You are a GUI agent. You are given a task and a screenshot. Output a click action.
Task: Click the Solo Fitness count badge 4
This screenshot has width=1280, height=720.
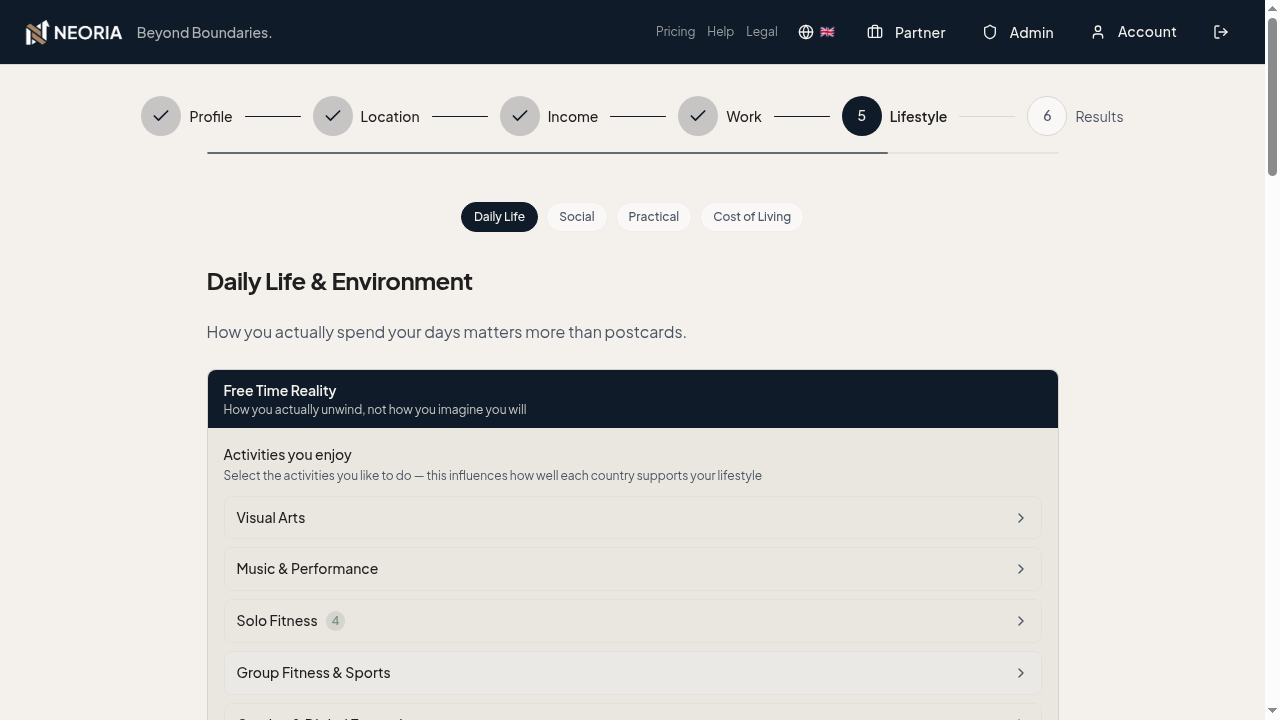click(x=335, y=621)
